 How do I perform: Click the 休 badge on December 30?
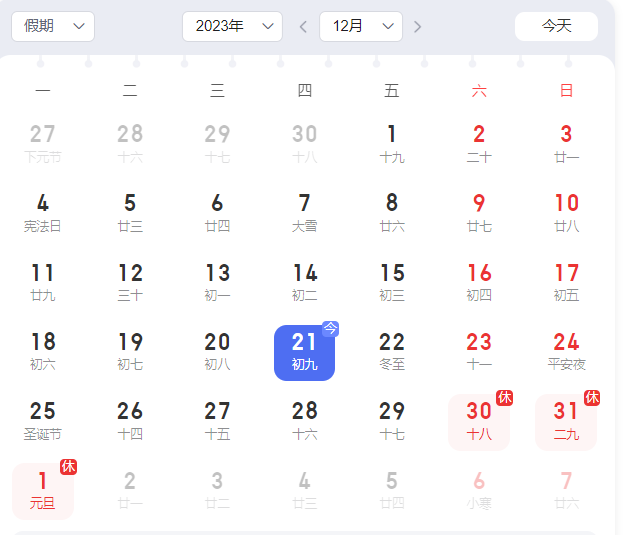505,398
